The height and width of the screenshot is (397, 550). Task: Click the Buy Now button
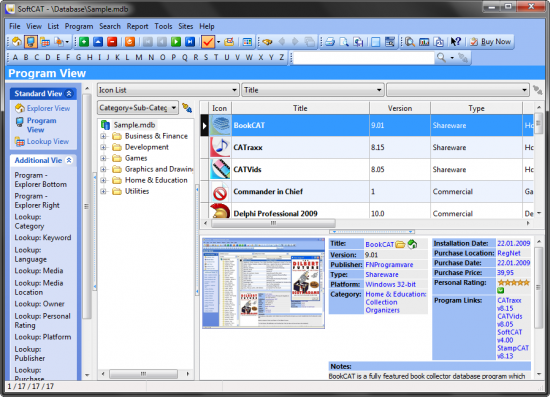[x=491, y=42]
